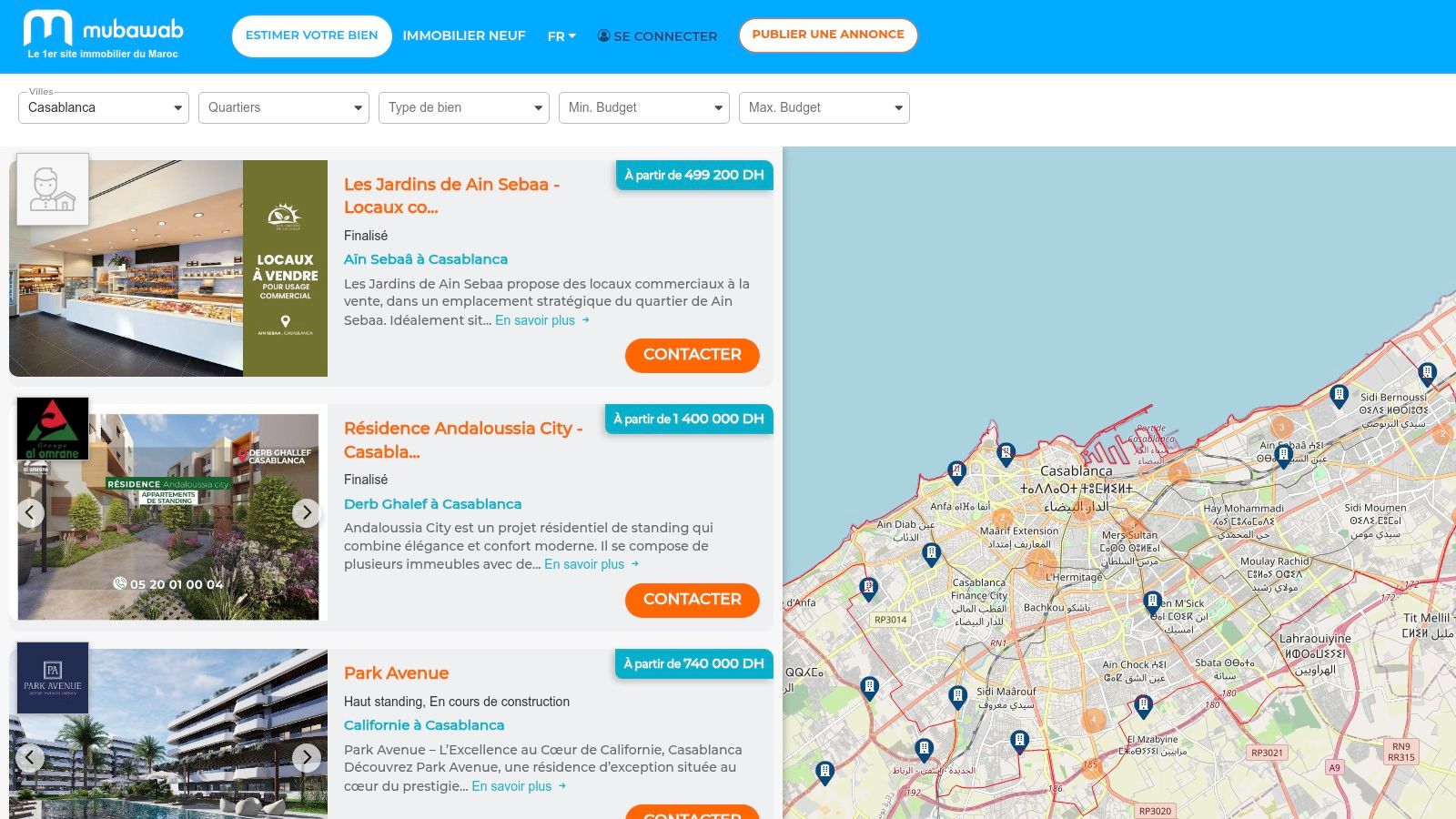The height and width of the screenshot is (819, 1456).
Task: Click the map pin near Sidi Bernoussi
Action: tap(1427, 373)
